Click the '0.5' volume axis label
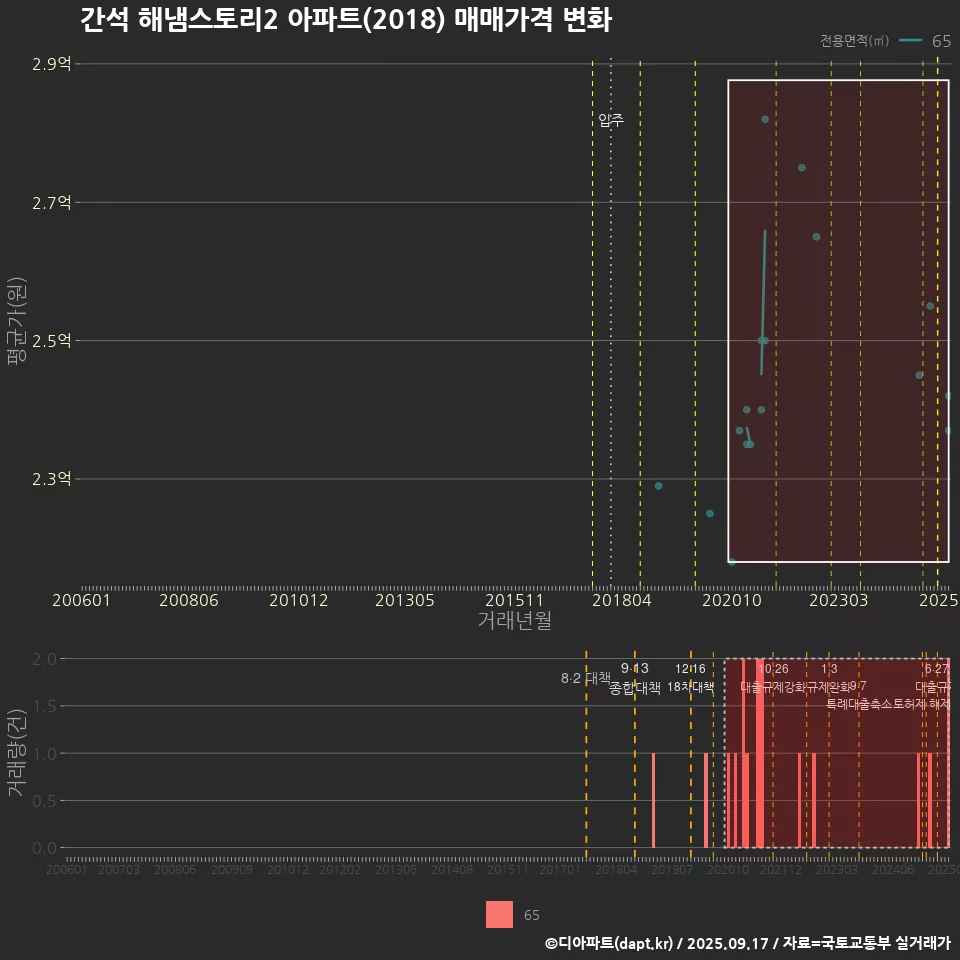Screen dimensions: 960x960 [x=44, y=801]
